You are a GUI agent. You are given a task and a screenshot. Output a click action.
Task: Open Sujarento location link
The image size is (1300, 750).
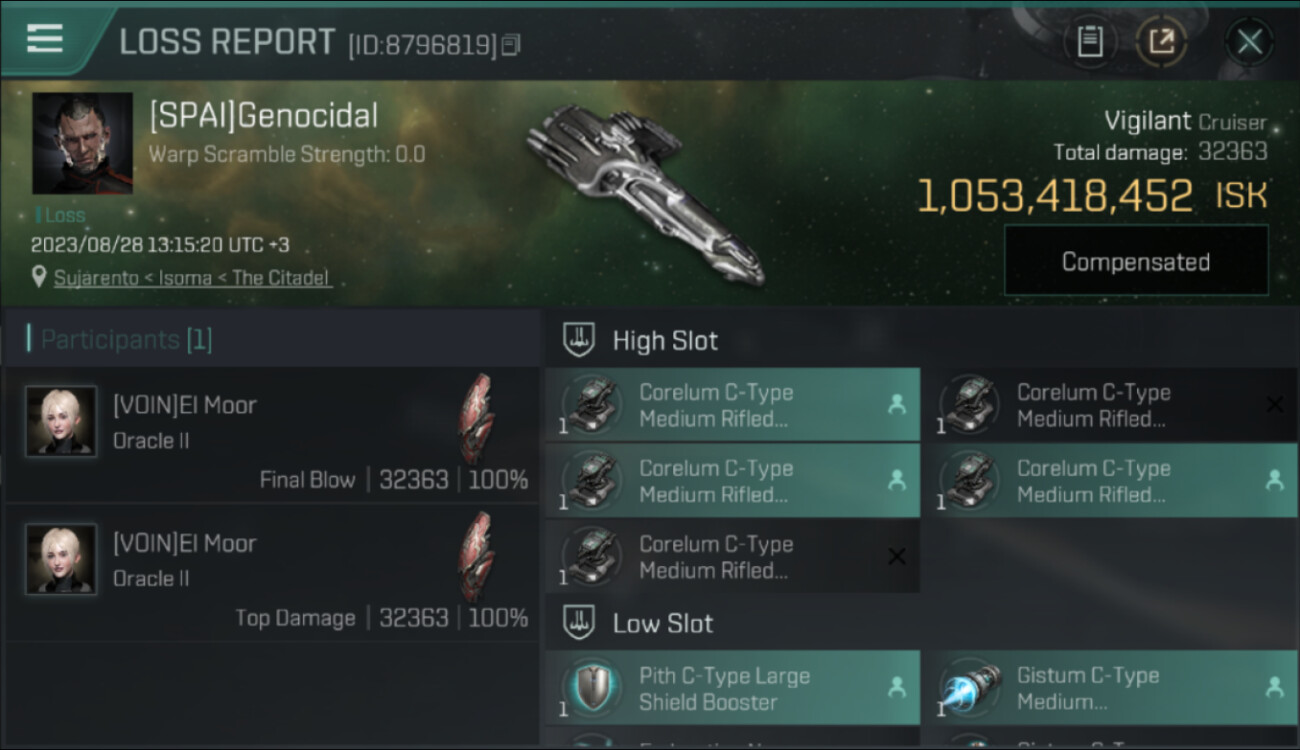[192, 278]
